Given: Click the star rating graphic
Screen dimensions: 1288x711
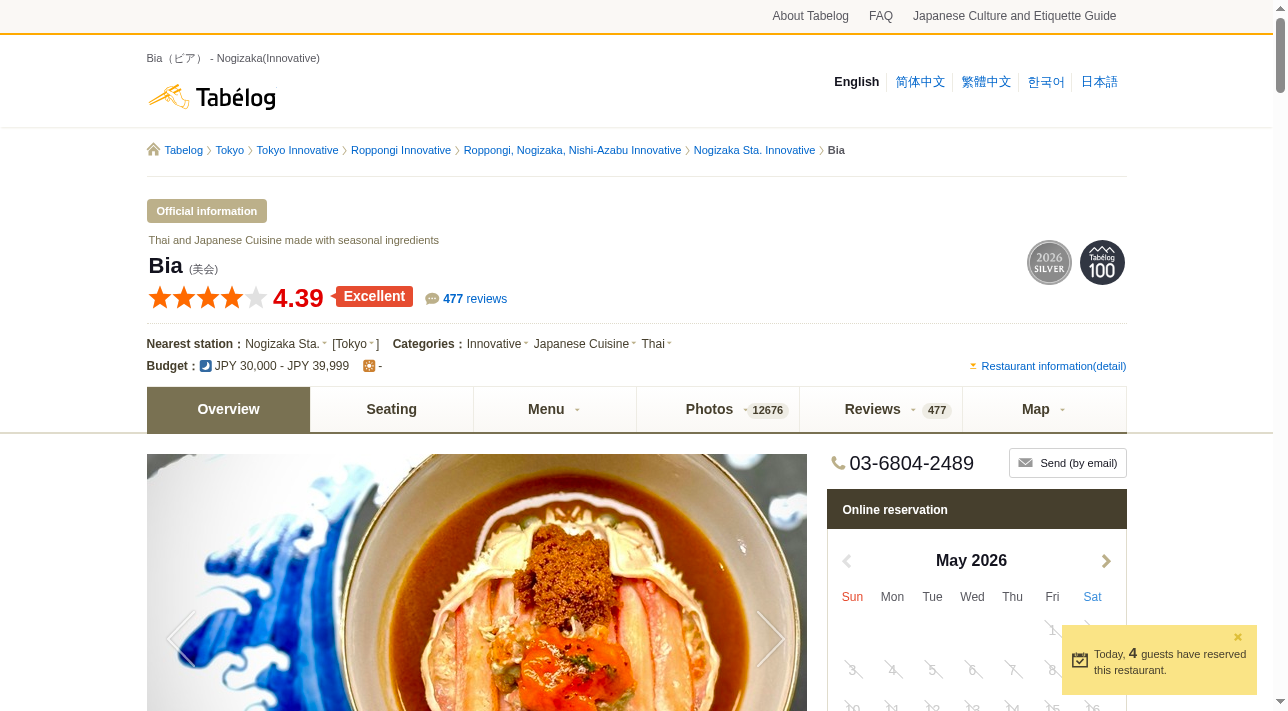Looking at the screenshot, I should click(208, 298).
